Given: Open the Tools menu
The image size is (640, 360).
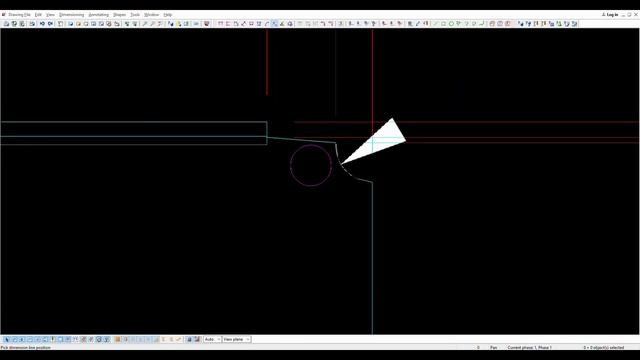Looking at the screenshot, I should (x=135, y=15).
